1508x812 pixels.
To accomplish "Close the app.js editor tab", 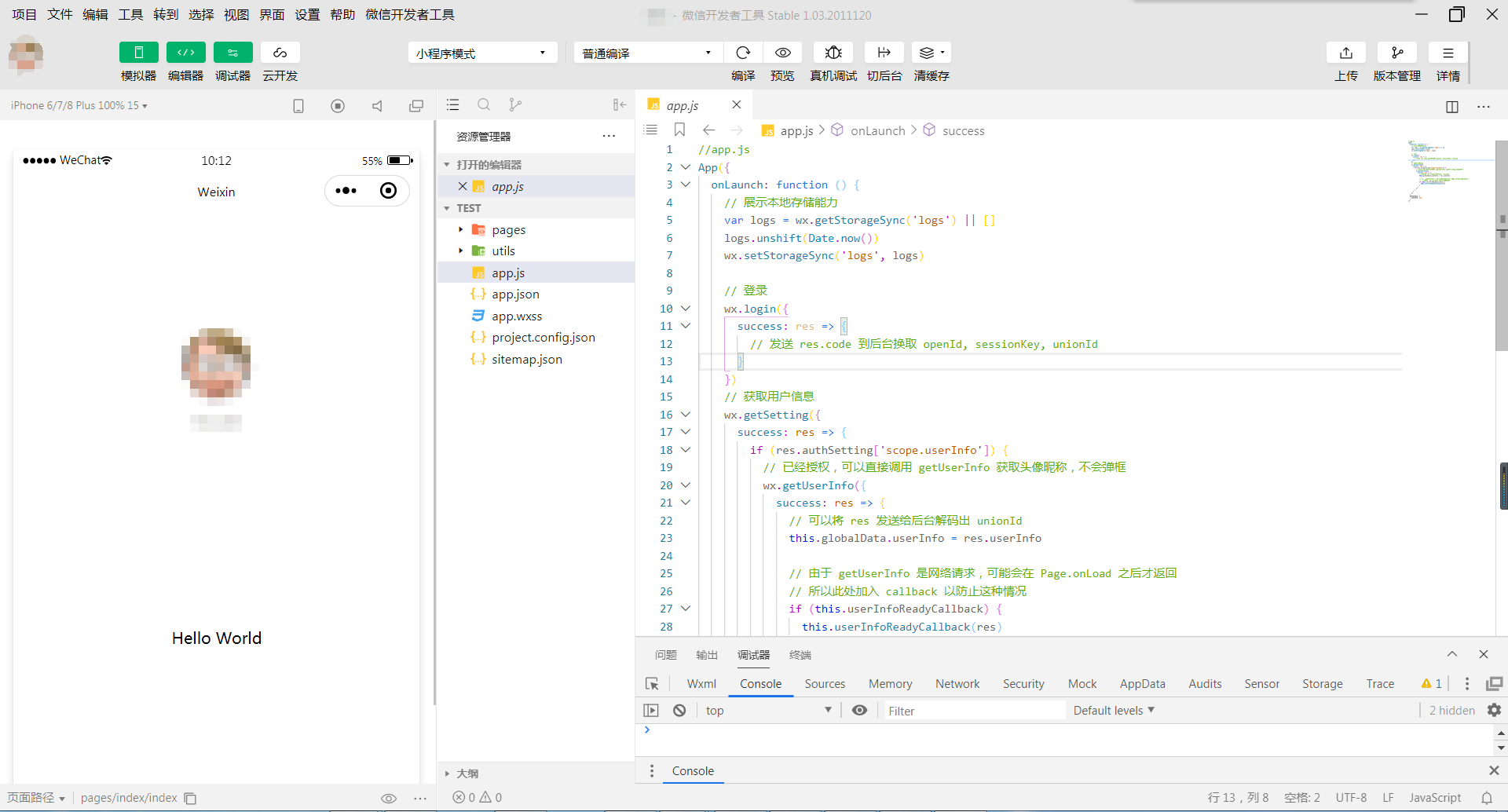I will point(736,104).
